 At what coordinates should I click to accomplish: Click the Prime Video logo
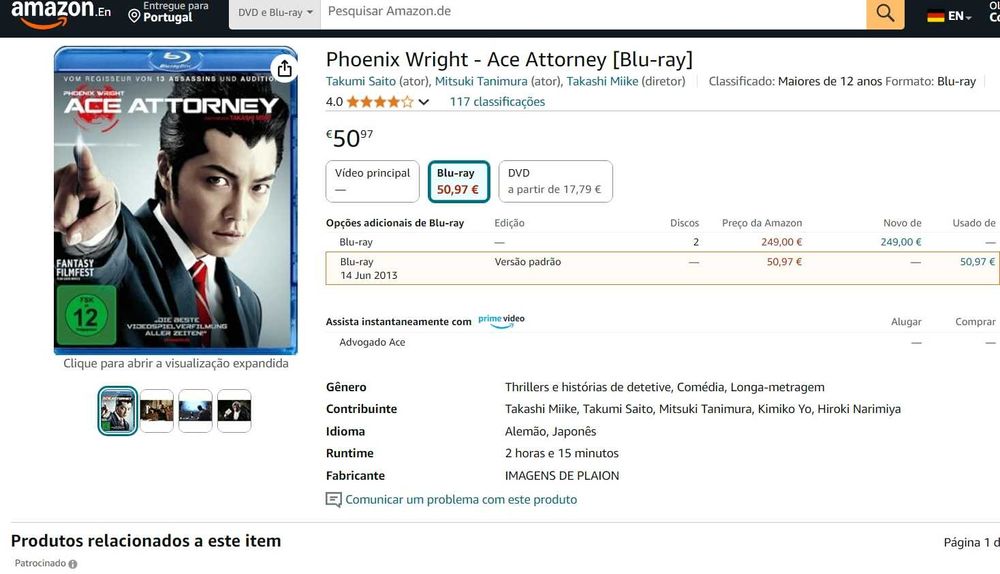(501, 321)
